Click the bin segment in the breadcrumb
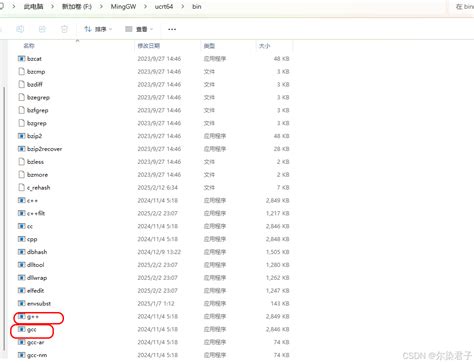474x364 pixels. click(x=197, y=6)
